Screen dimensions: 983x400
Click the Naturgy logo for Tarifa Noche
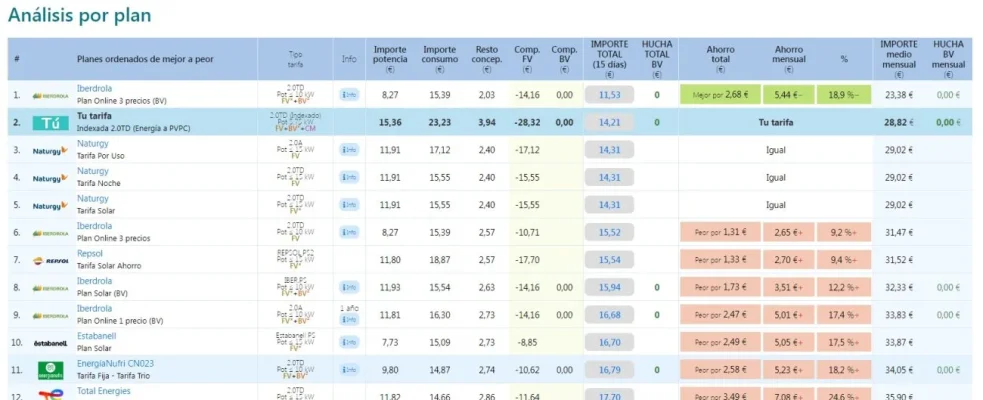(x=51, y=178)
